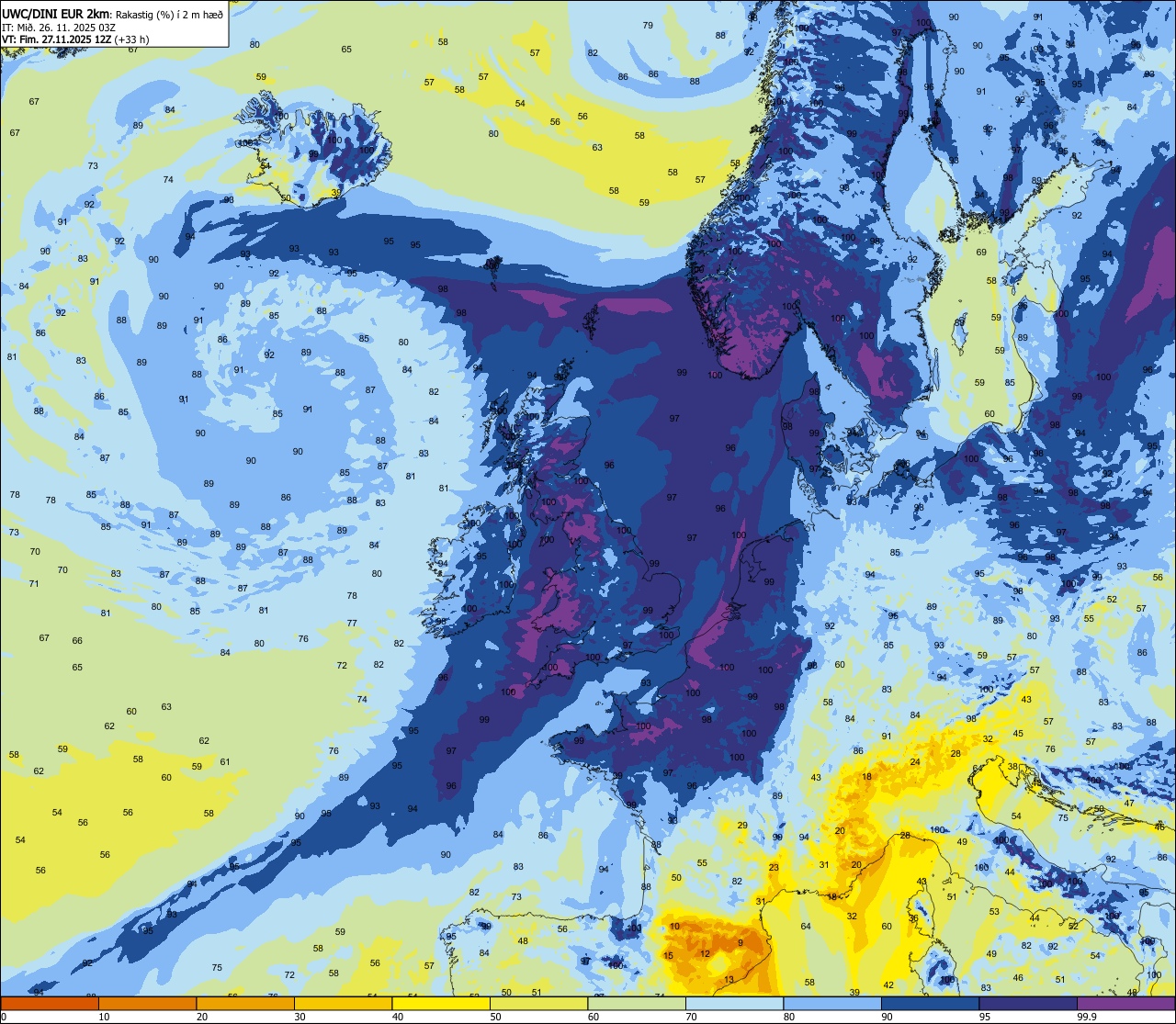
Task: Click the purple legend segment above 99.9
Action: 1125,1003
